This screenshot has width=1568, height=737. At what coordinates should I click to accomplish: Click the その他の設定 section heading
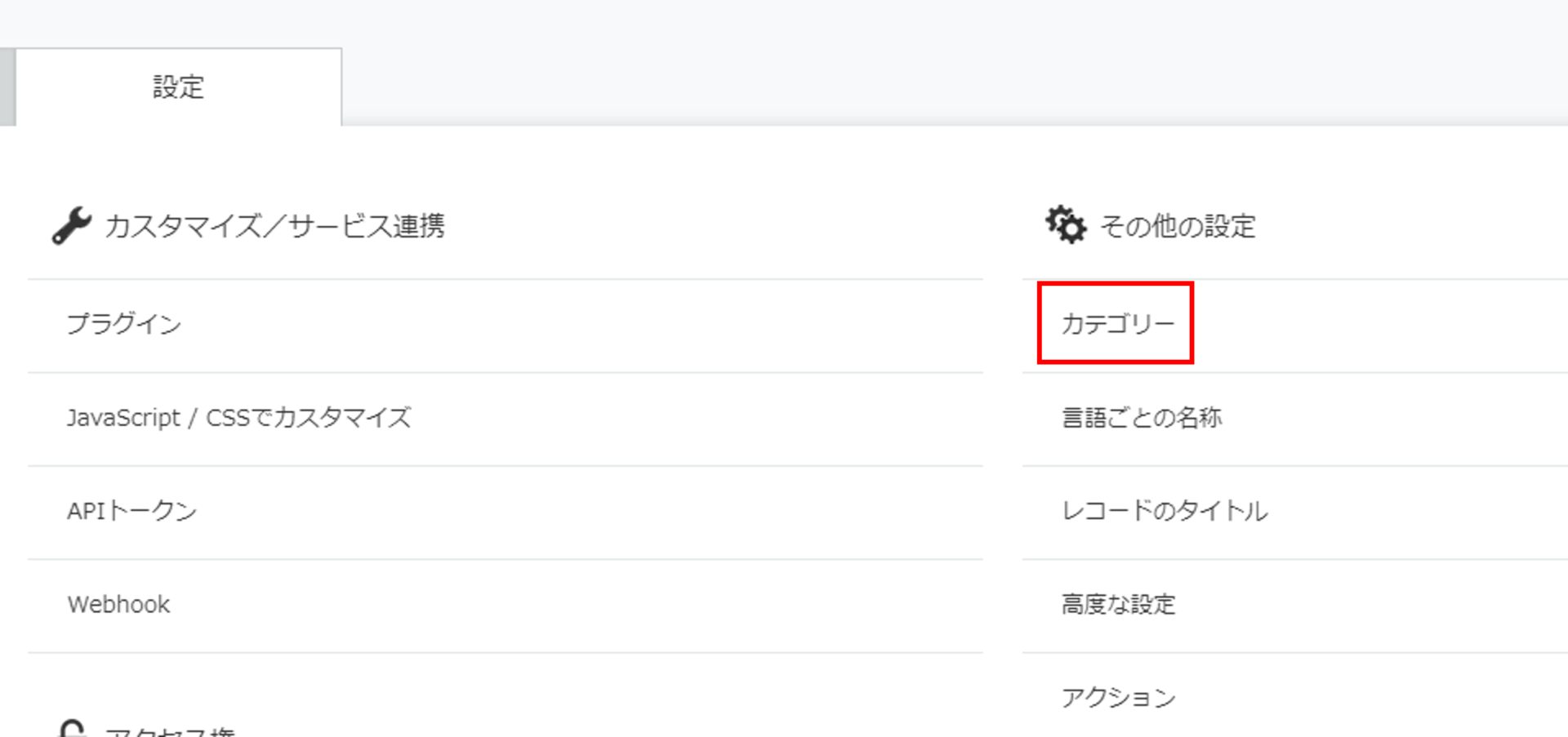click(x=1178, y=226)
